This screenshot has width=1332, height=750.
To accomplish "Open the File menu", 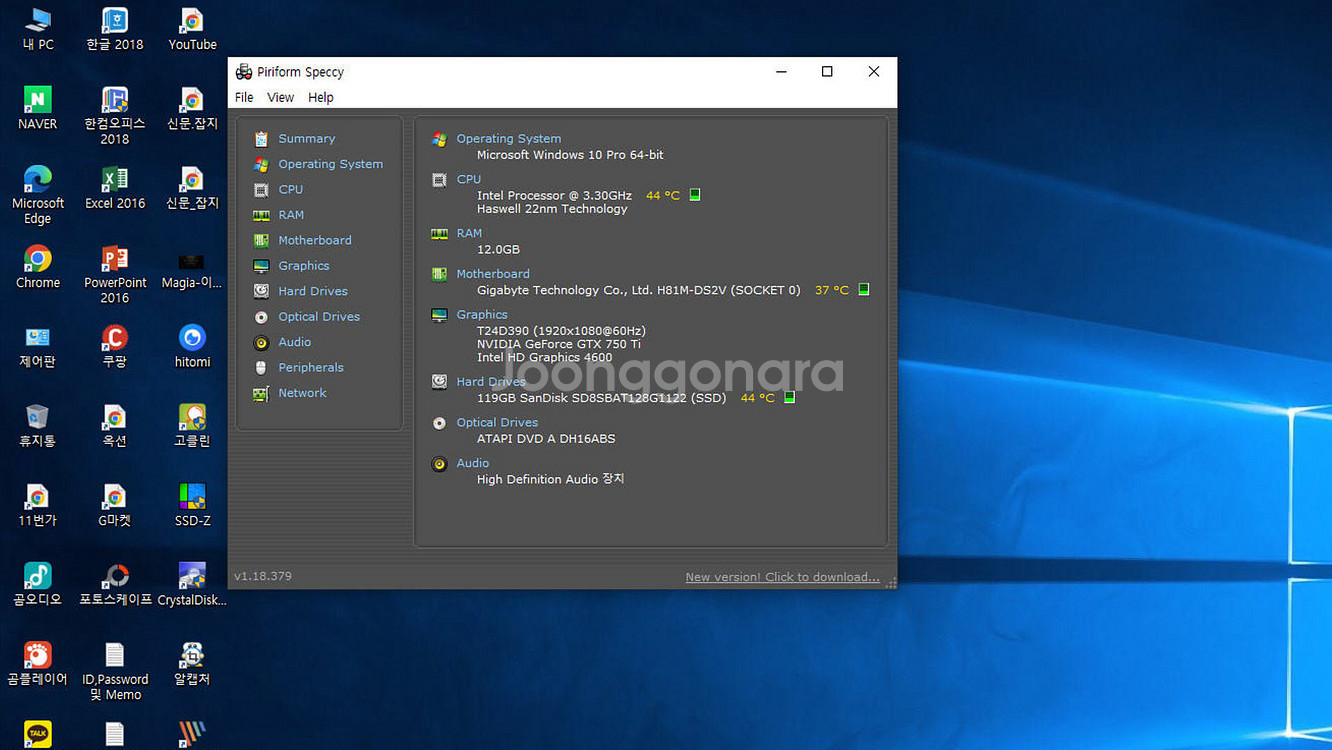I will click(244, 98).
